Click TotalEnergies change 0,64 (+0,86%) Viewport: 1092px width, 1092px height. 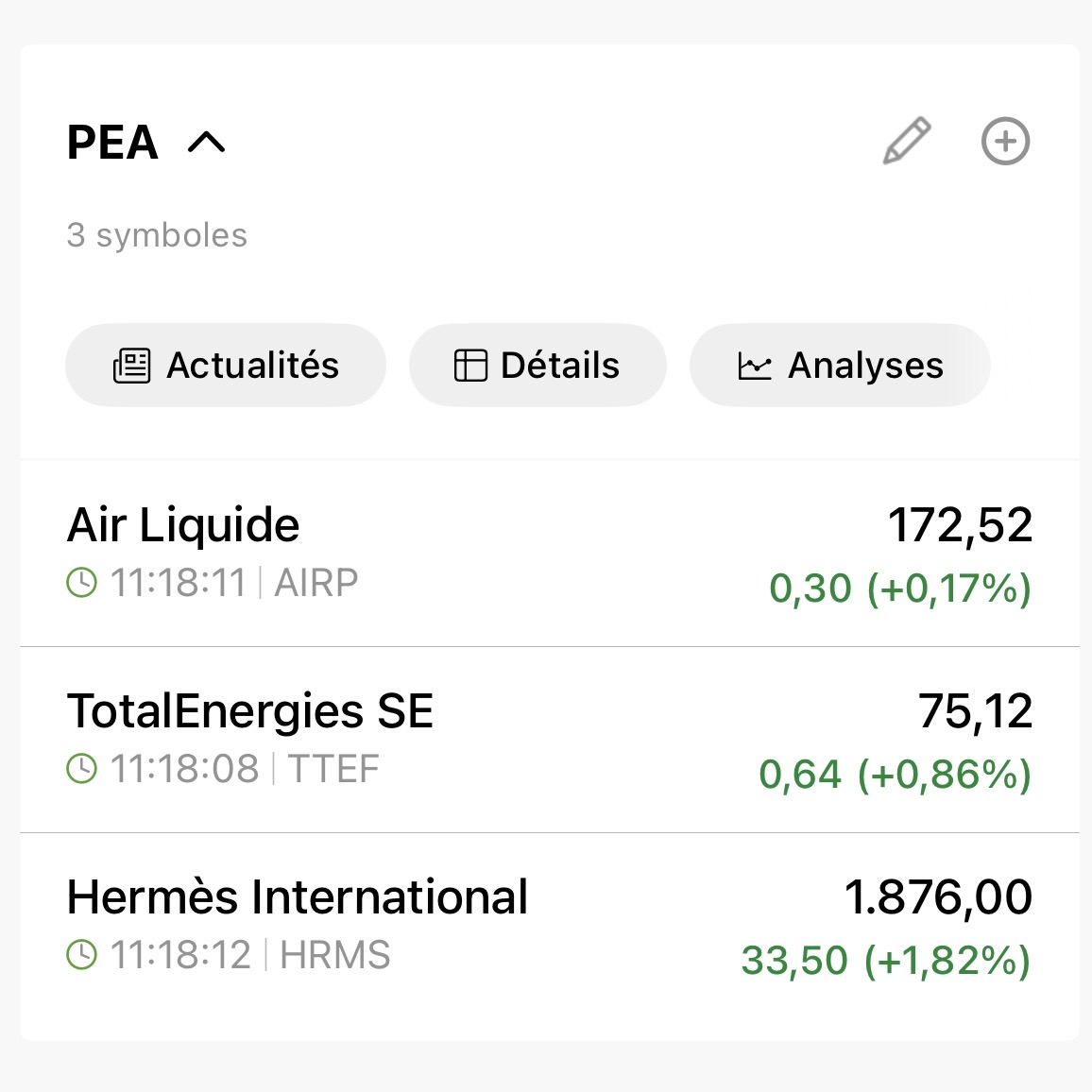(895, 775)
